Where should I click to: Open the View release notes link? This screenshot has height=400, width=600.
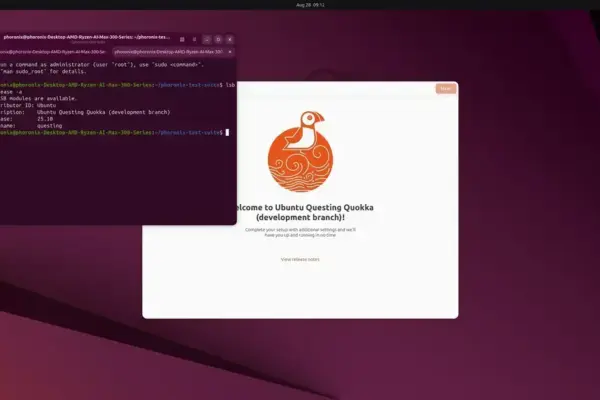click(300, 260)
